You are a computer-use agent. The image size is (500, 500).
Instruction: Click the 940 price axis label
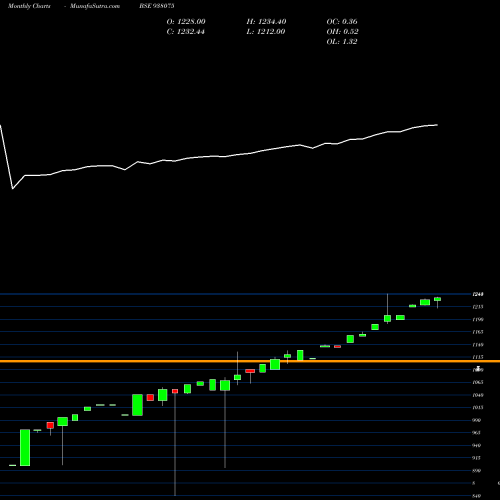477,445
